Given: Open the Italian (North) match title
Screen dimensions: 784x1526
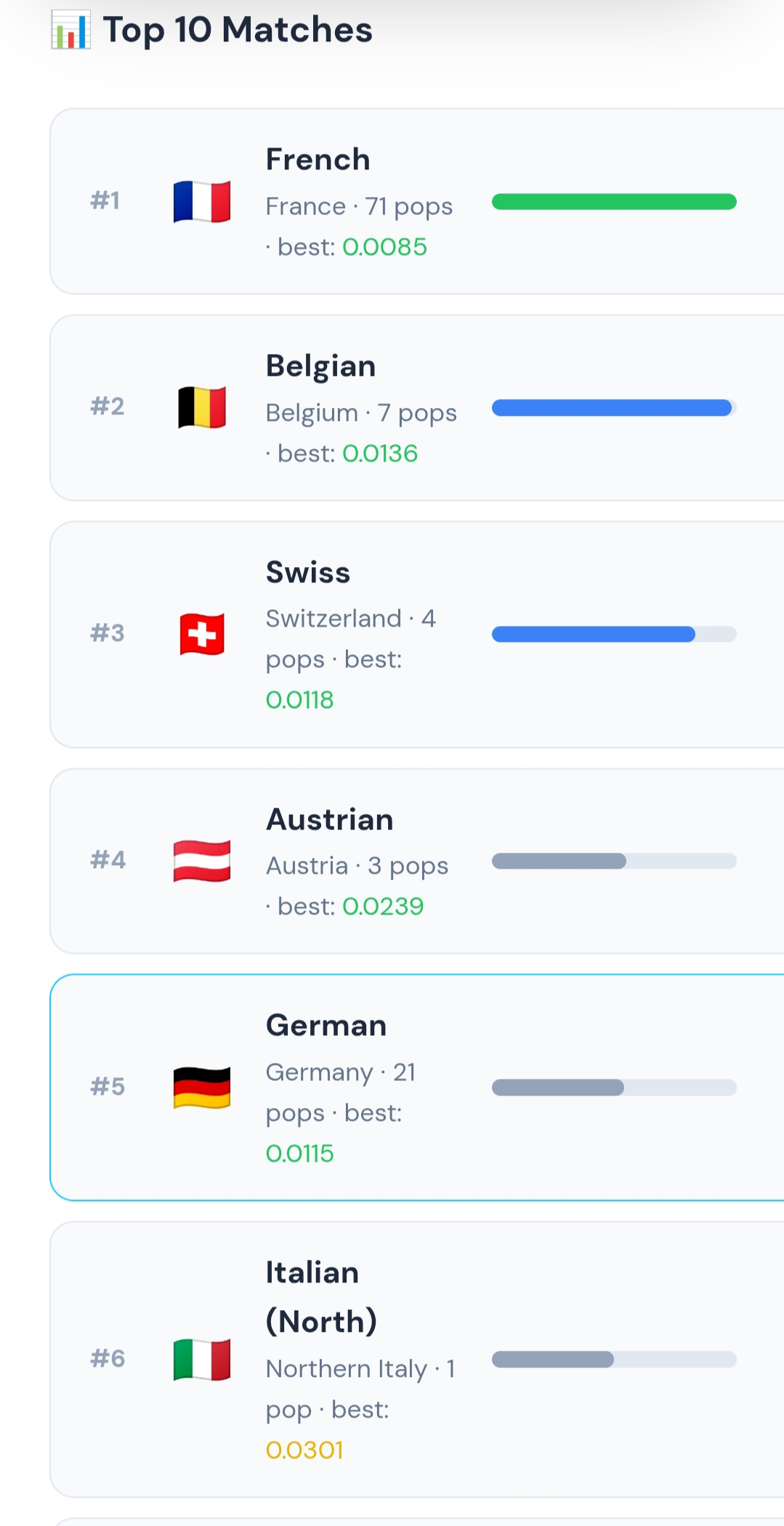Looking at the screenshot, I should click(321, 1297).
